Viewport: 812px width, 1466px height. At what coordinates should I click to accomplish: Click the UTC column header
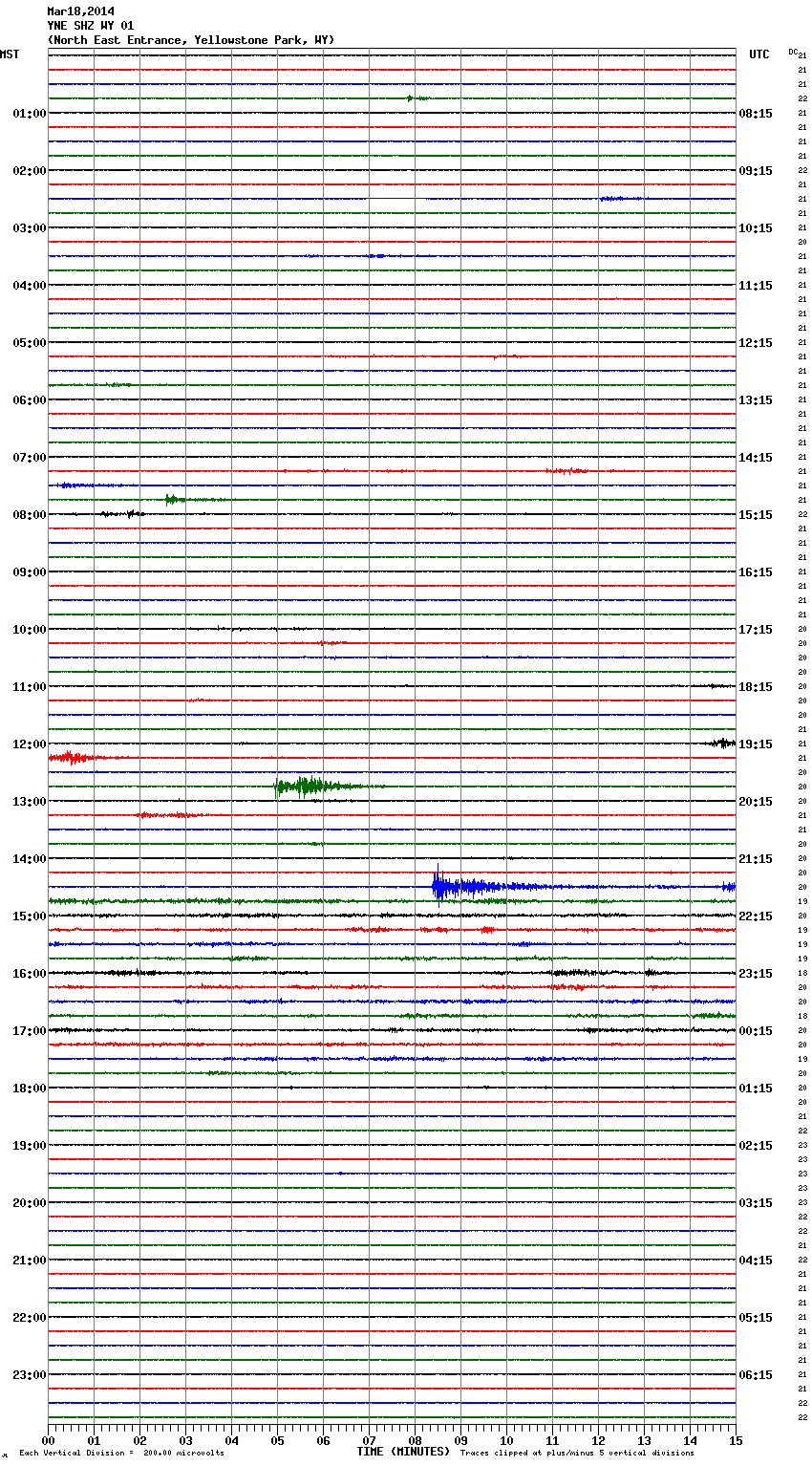[x=759, y=54]
